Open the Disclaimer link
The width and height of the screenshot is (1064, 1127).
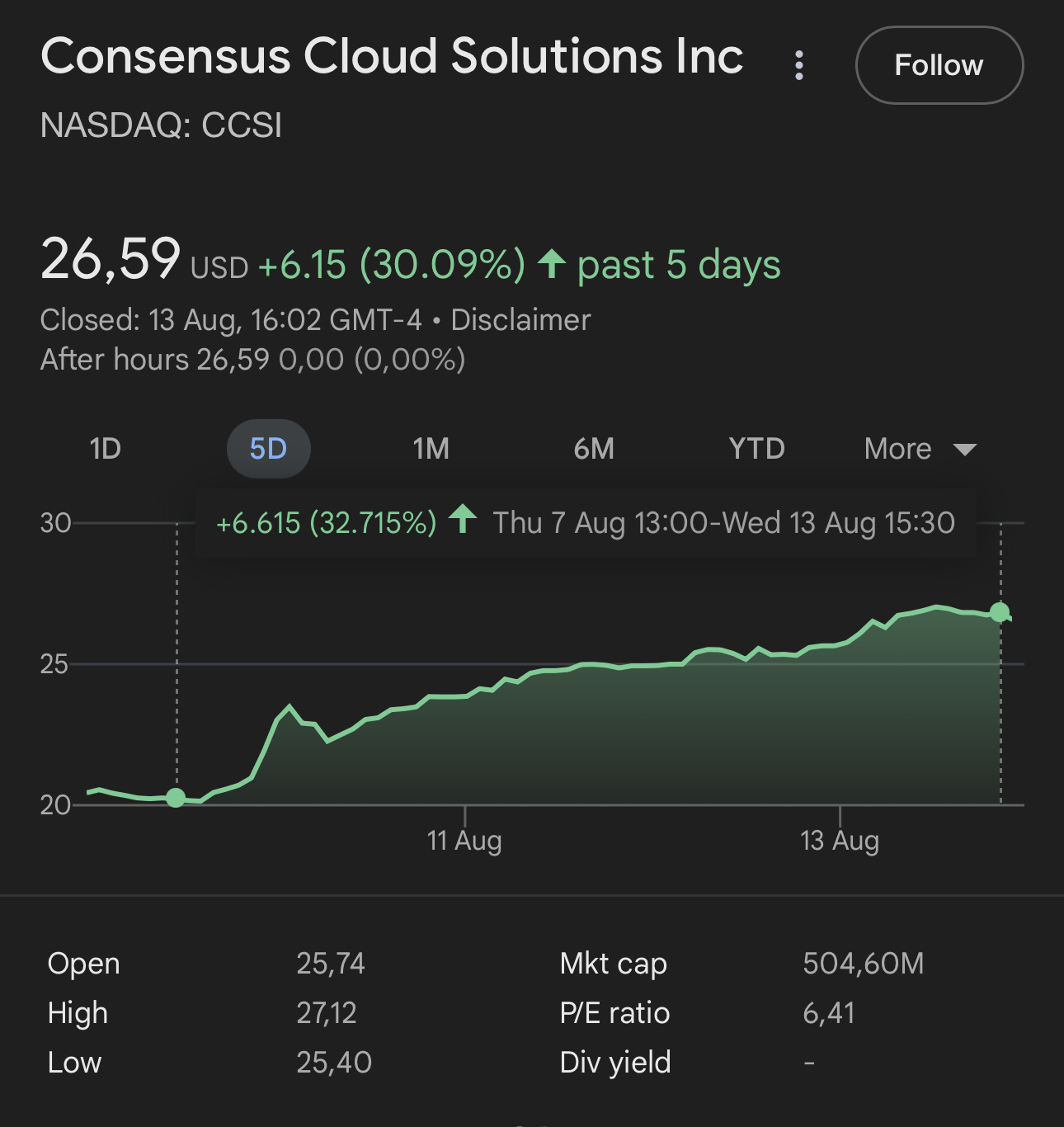pos(520,319)
